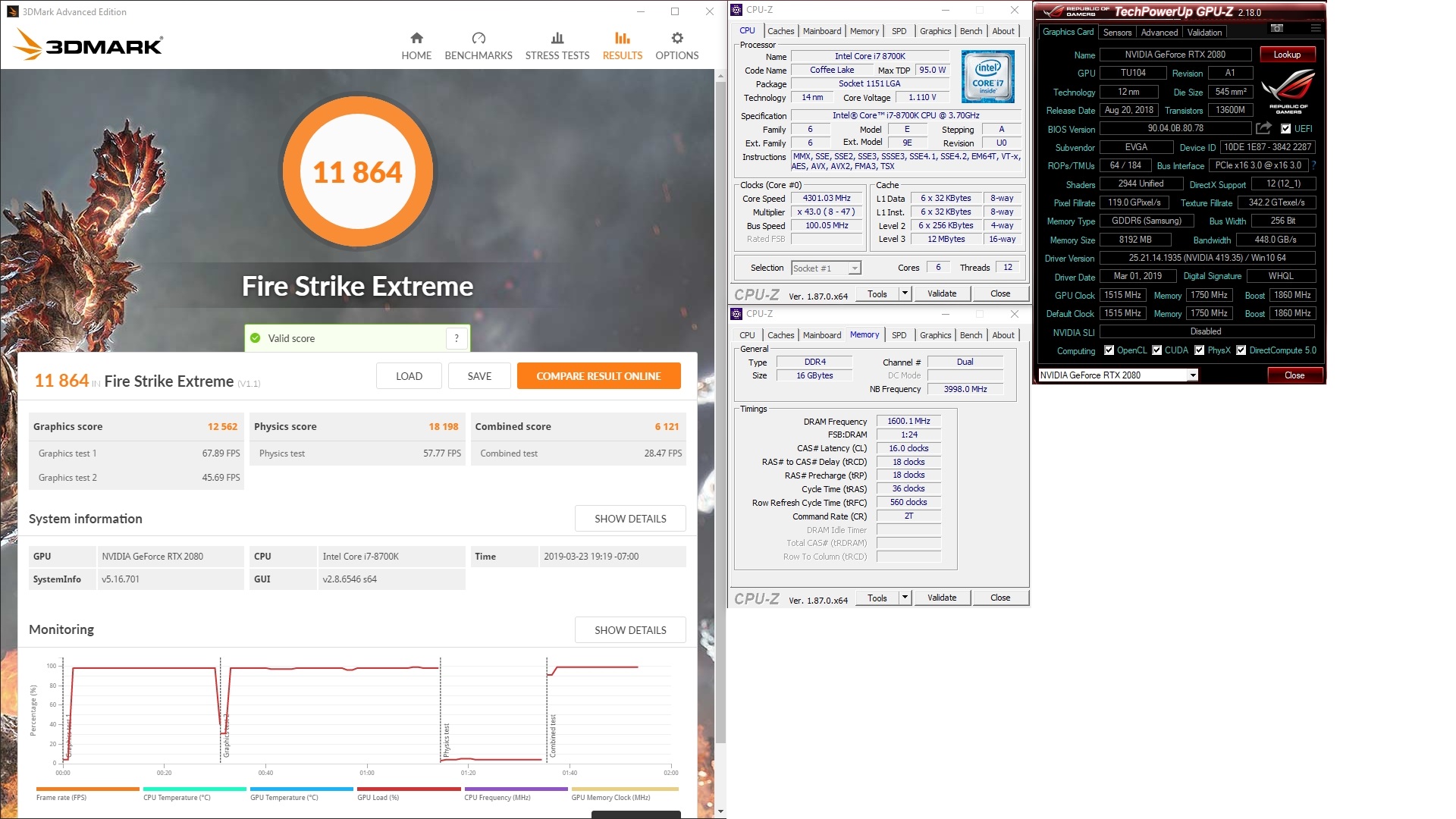
Task: Toggle the OpenCL checkbox
Action: click(1109, 350)
